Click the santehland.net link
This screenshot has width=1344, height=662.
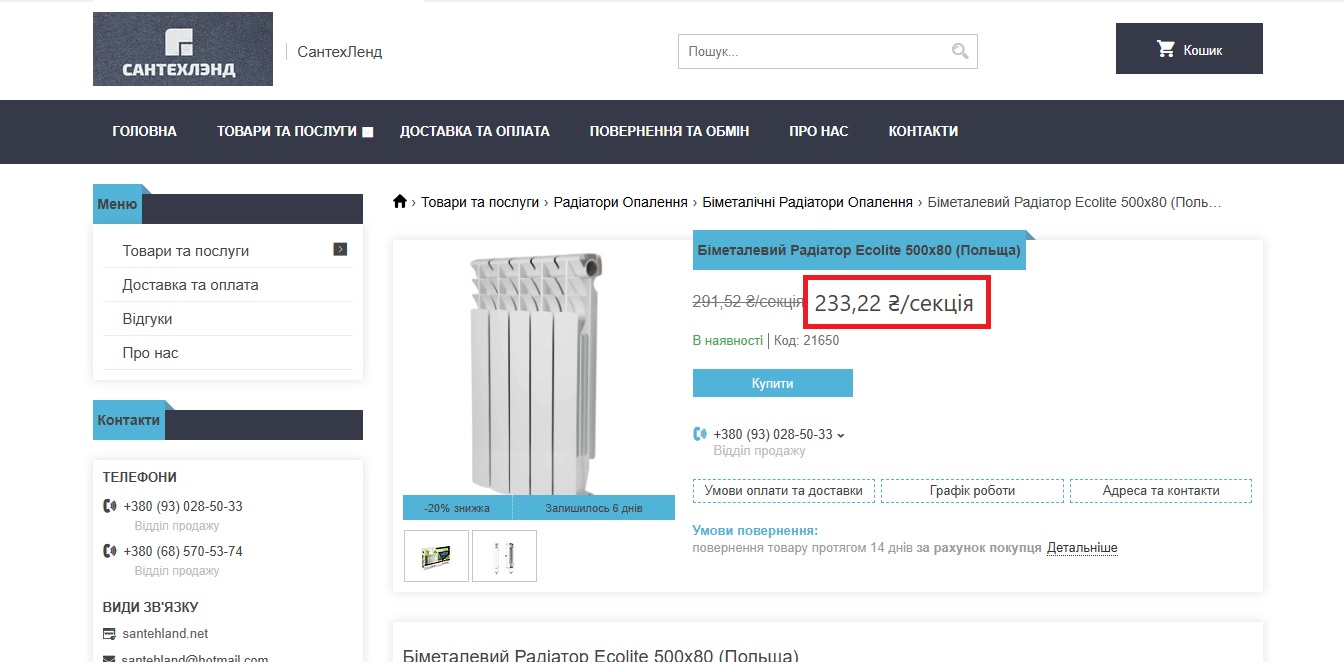pyautogui.click(x=165, y=634)
